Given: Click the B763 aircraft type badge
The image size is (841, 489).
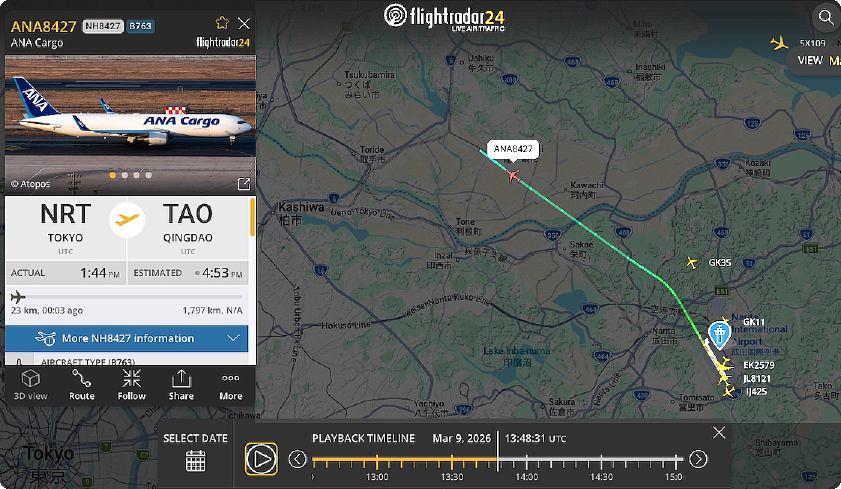Looking at the screenshot, I should [x=141, y=26].
